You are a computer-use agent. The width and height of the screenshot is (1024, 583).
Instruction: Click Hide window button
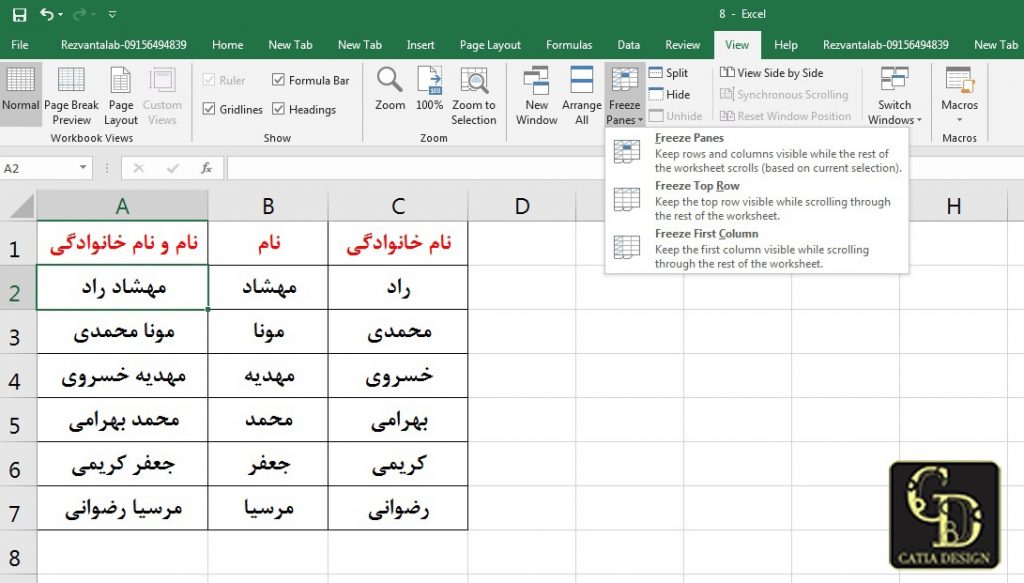click(x=670, y=95)
